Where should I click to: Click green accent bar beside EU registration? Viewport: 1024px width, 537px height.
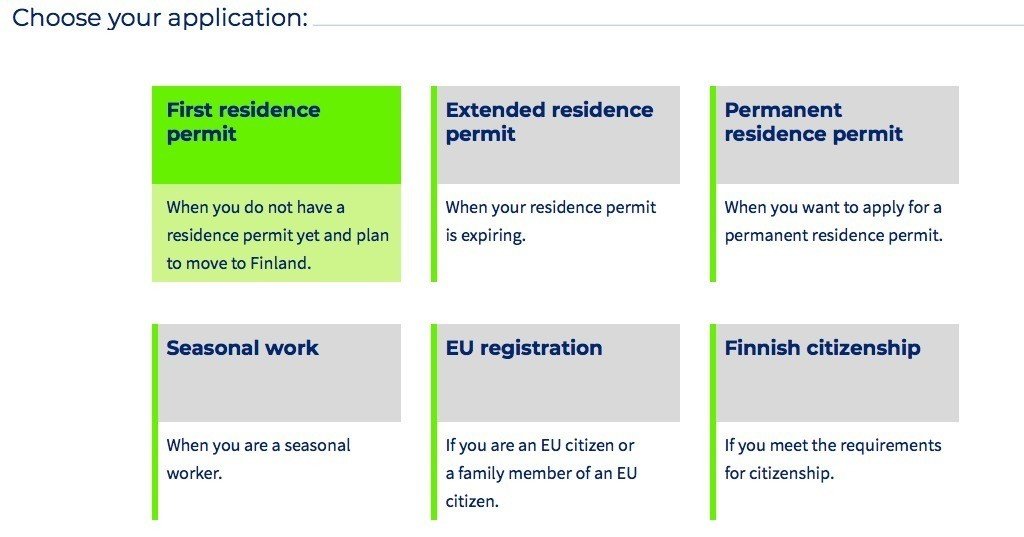(434, 422)
